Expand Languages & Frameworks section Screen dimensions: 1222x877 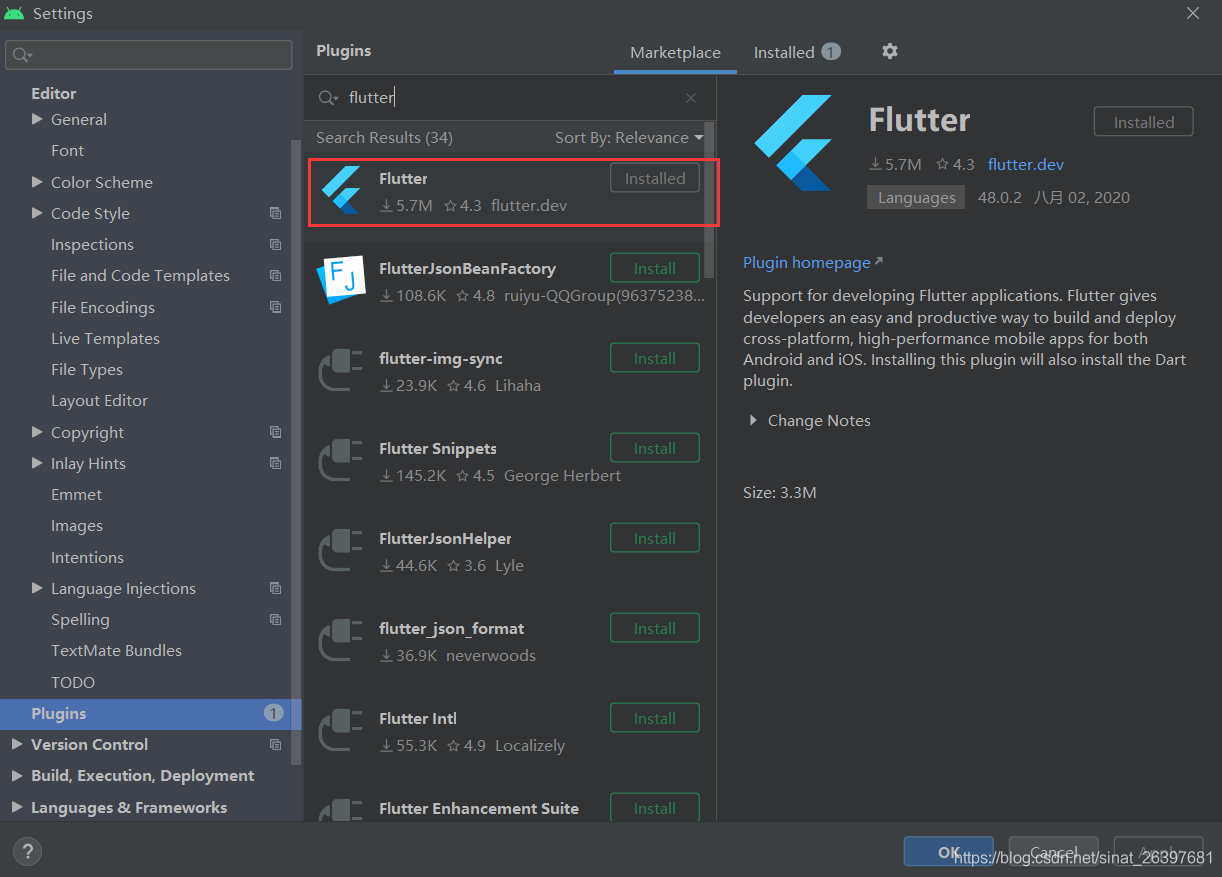tap(17, 807)
